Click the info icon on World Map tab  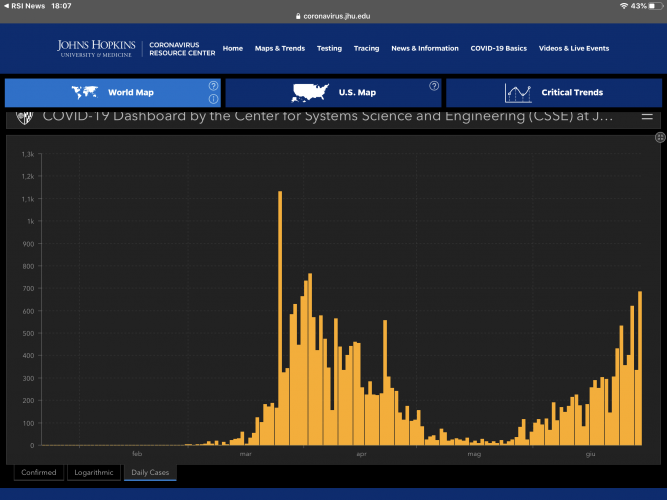click(x=212, y=99)
